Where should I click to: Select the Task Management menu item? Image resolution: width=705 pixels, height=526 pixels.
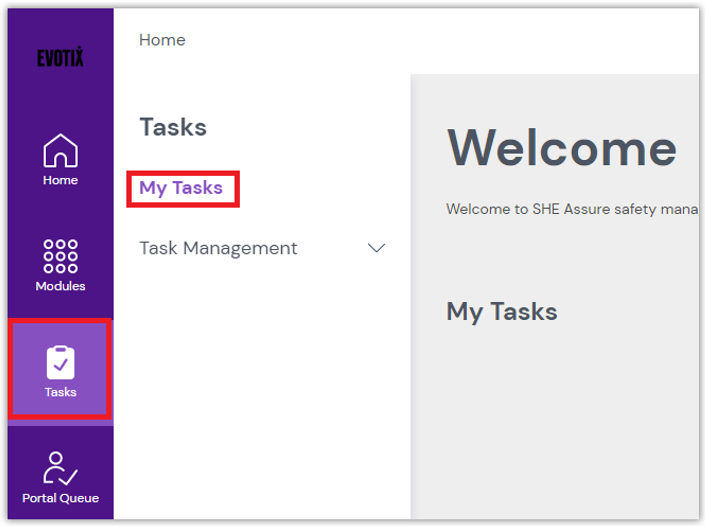coord(218,248)
